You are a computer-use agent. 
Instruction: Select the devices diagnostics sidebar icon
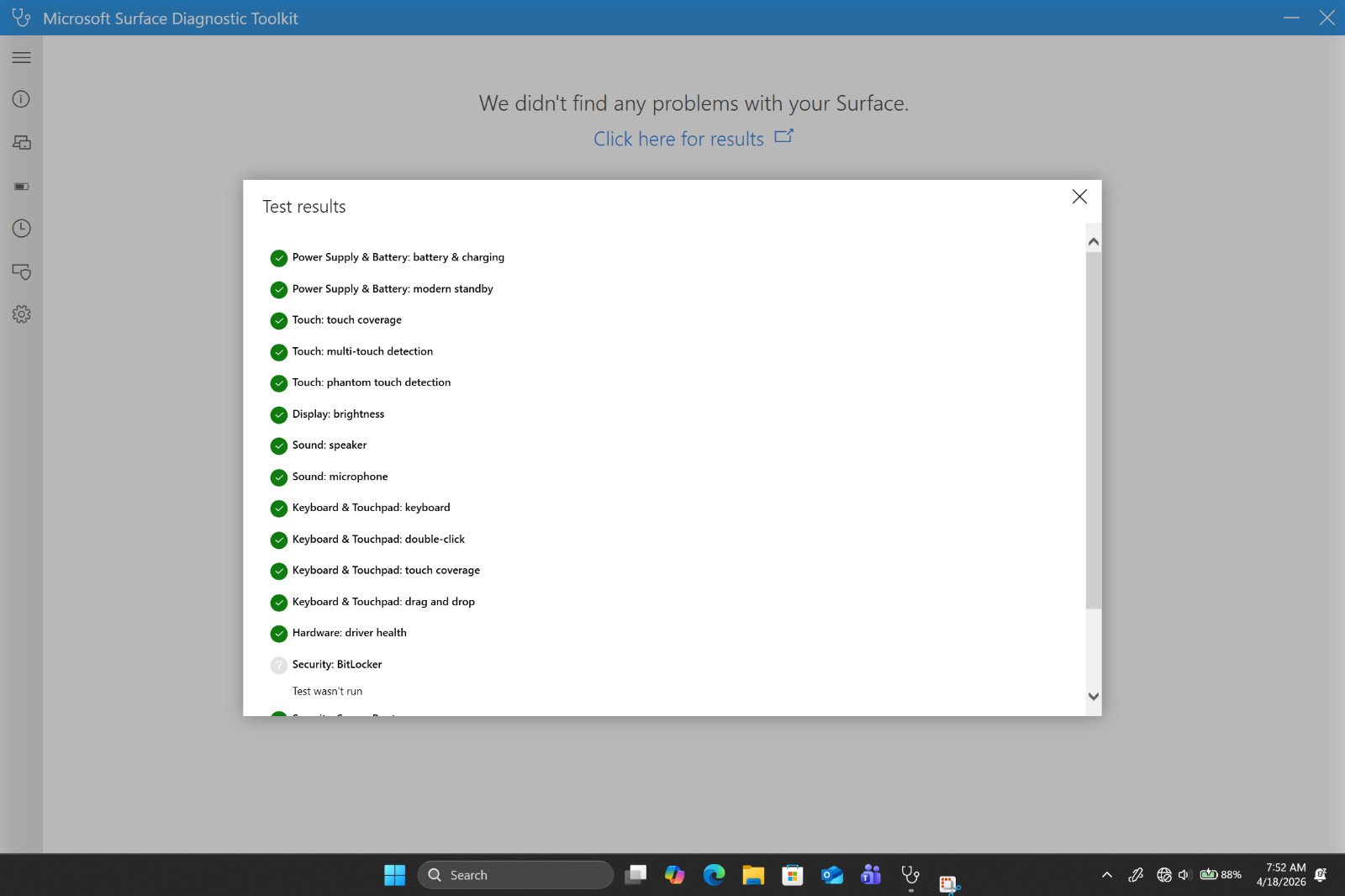[22, 143]
